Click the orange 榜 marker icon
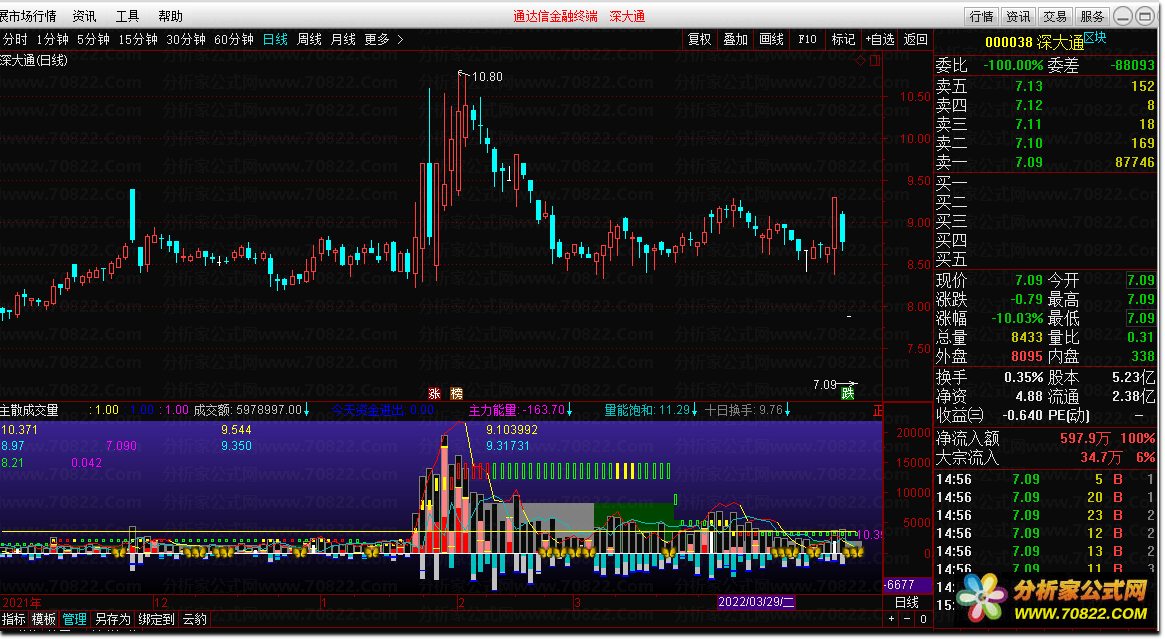 tap(457, 394)
